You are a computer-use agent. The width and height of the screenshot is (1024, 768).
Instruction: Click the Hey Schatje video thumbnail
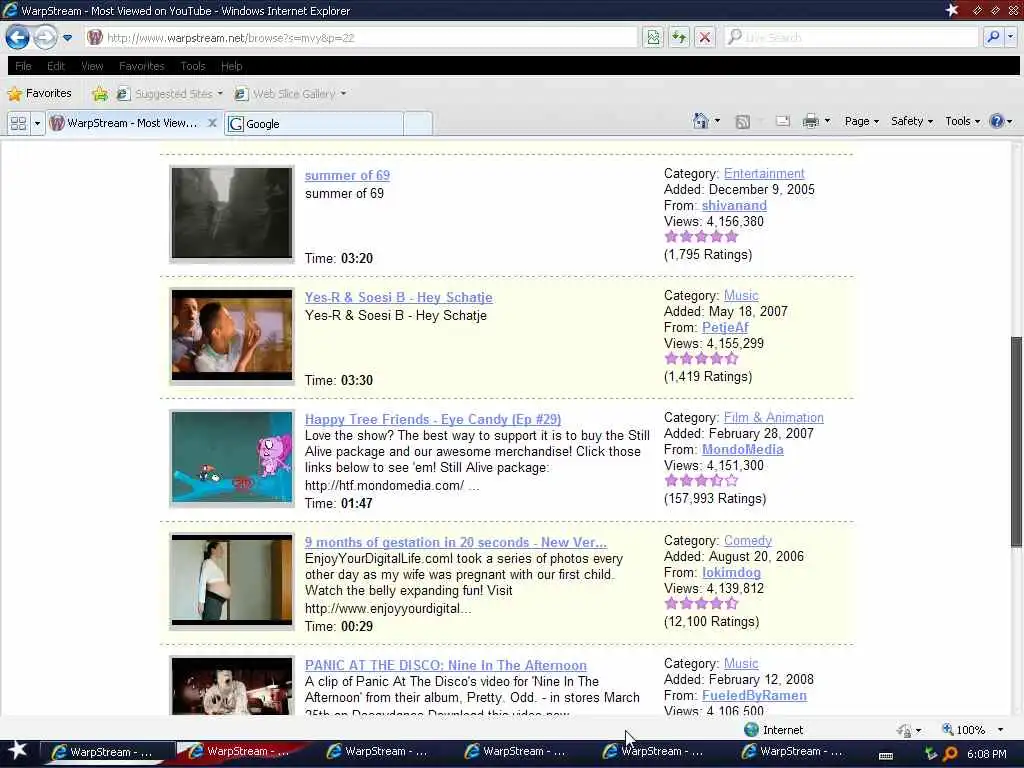click(x=232, y=336)
